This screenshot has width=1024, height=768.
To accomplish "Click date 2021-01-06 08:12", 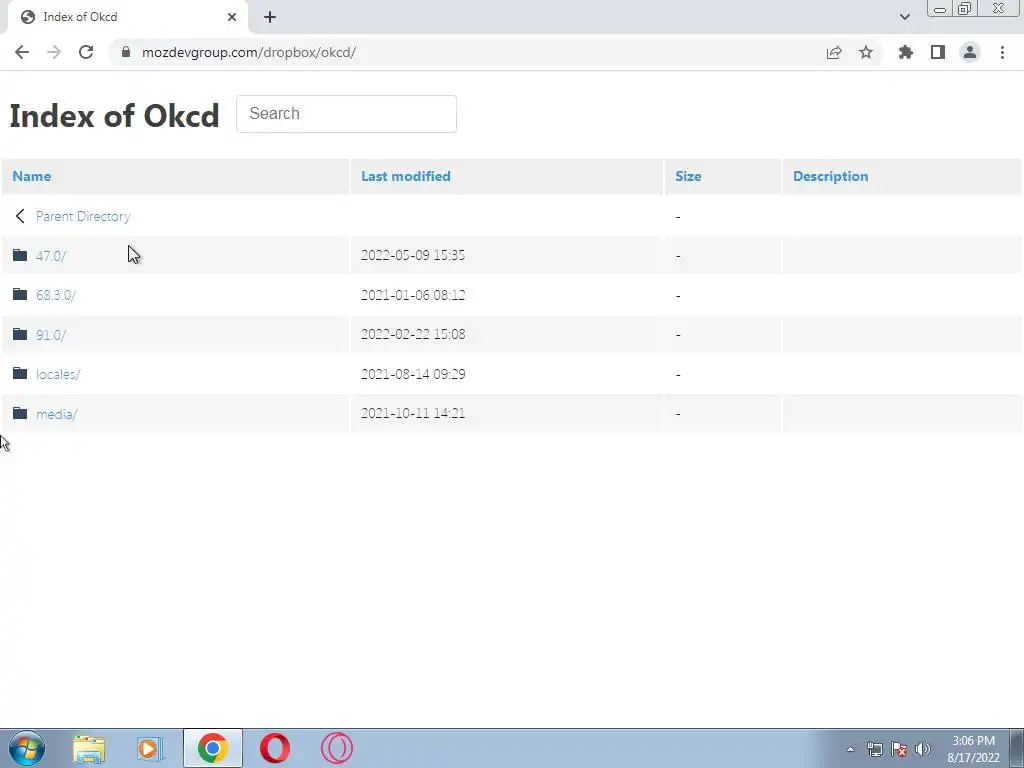I will [413, 295].
